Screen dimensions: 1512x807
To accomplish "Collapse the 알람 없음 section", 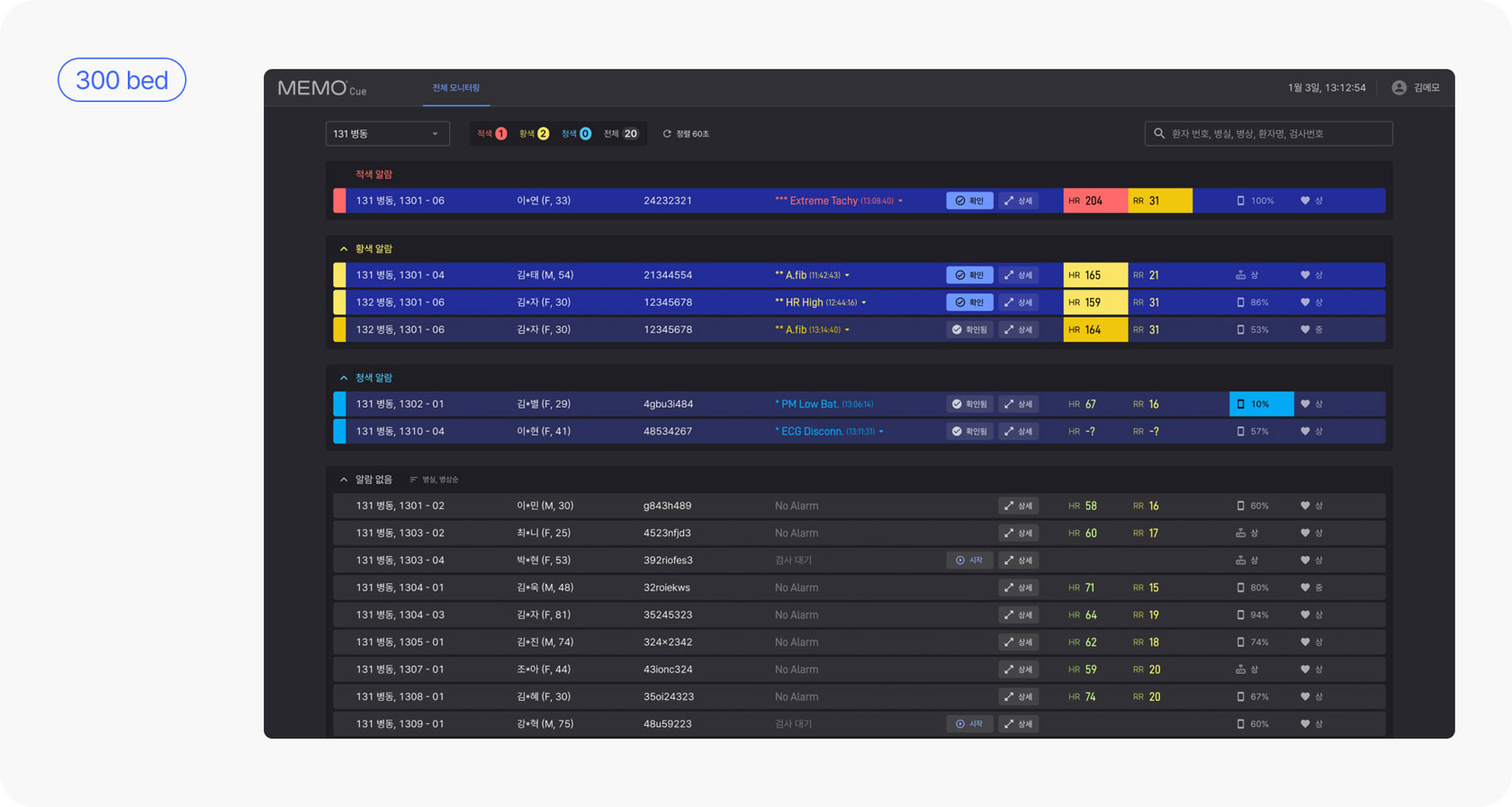I will tap(344, 480).
